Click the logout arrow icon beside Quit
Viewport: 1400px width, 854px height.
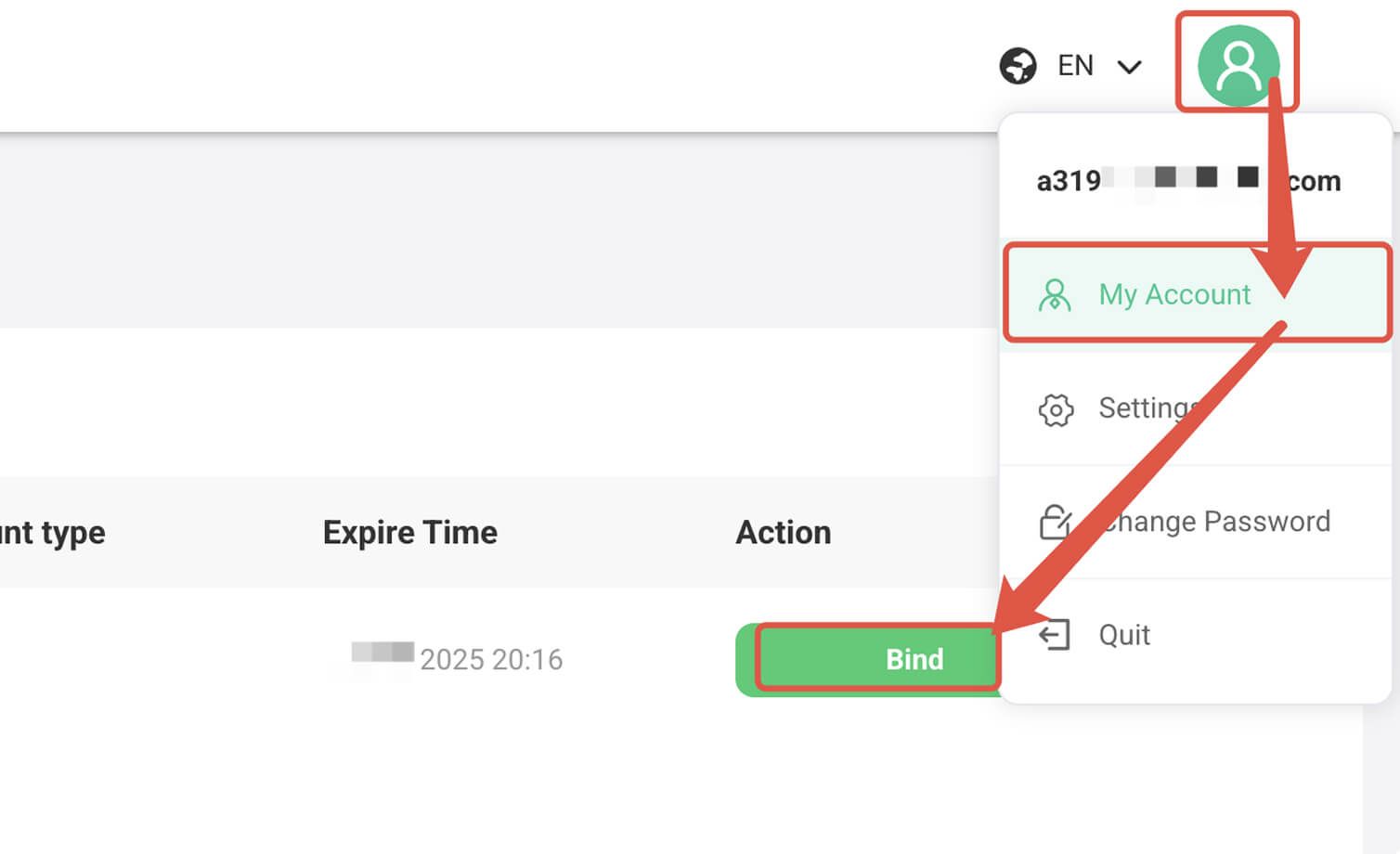pos(1055,635)
